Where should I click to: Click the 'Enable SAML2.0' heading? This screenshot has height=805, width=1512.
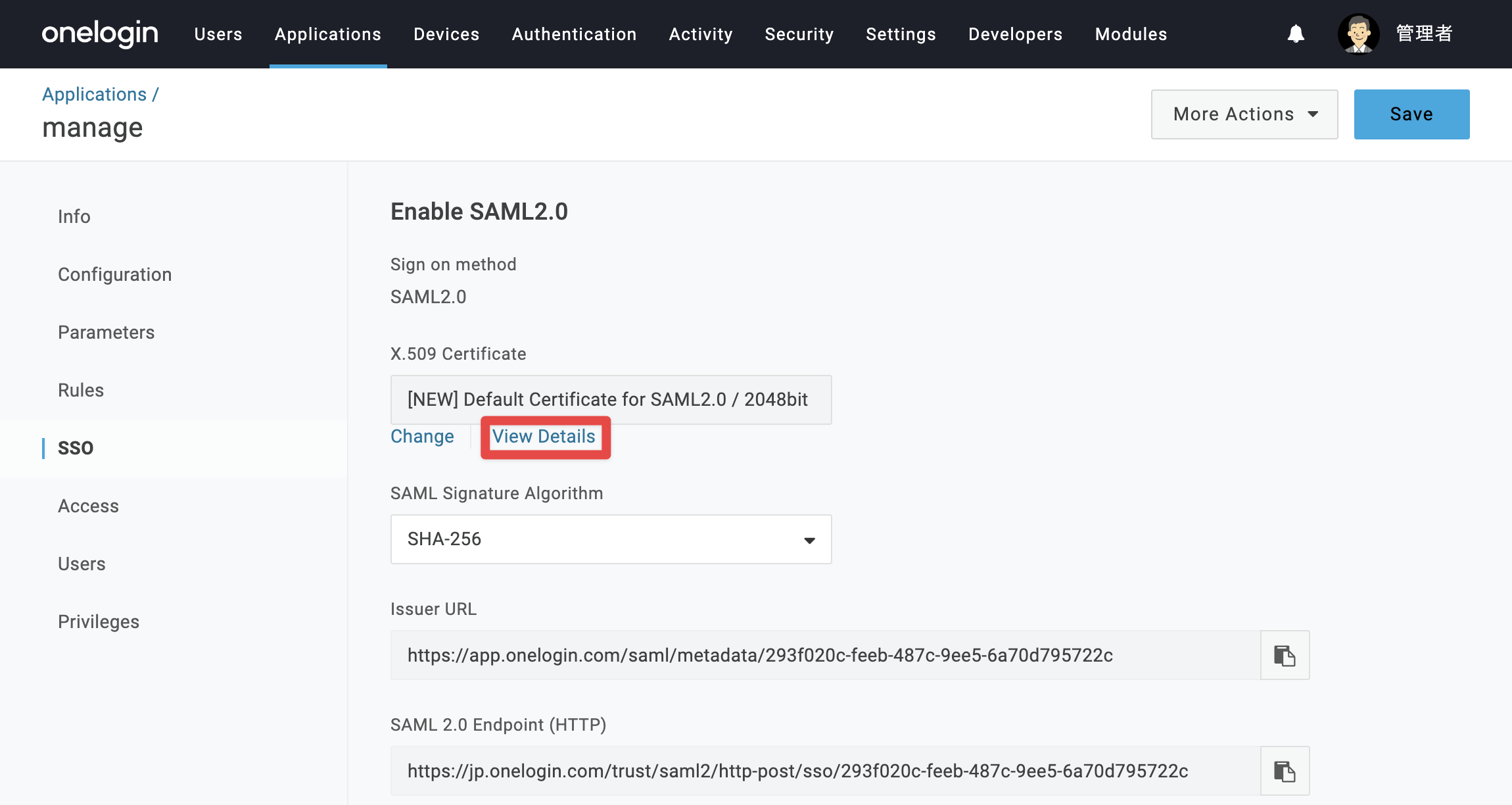click(x=479, y=212)
